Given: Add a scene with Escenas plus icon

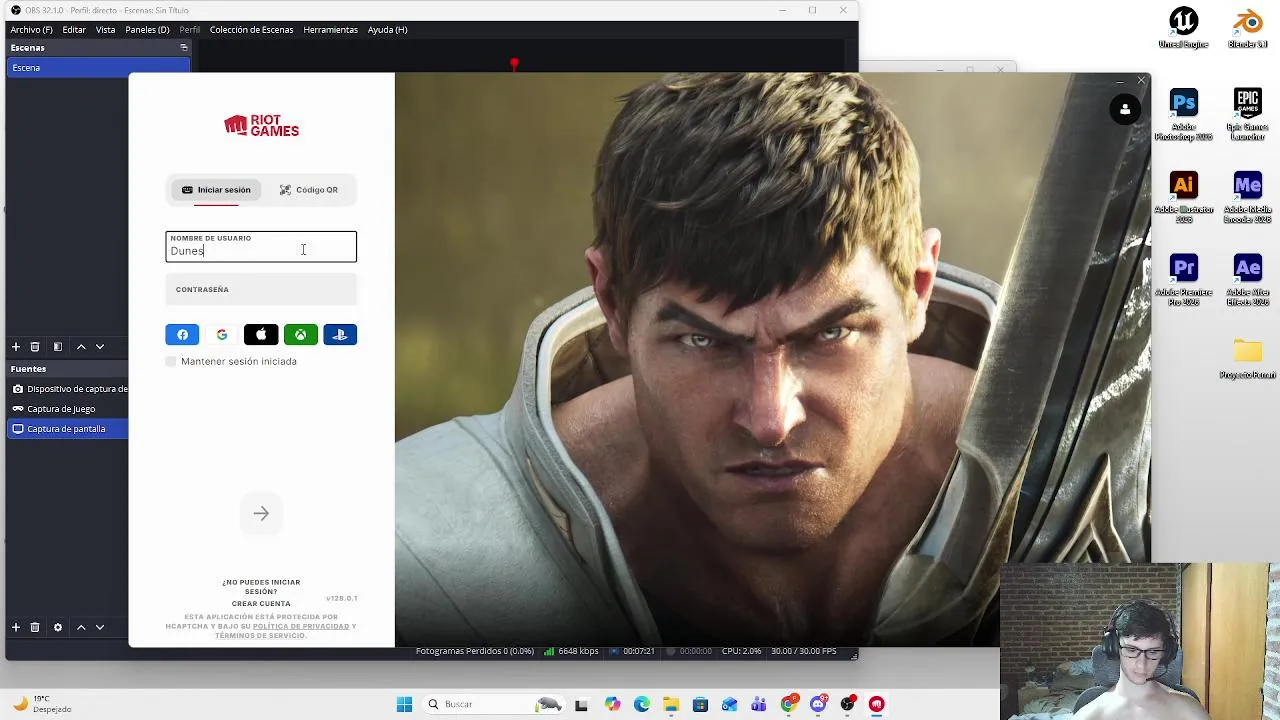Looking at the screenshot, I should pos(16,347).
